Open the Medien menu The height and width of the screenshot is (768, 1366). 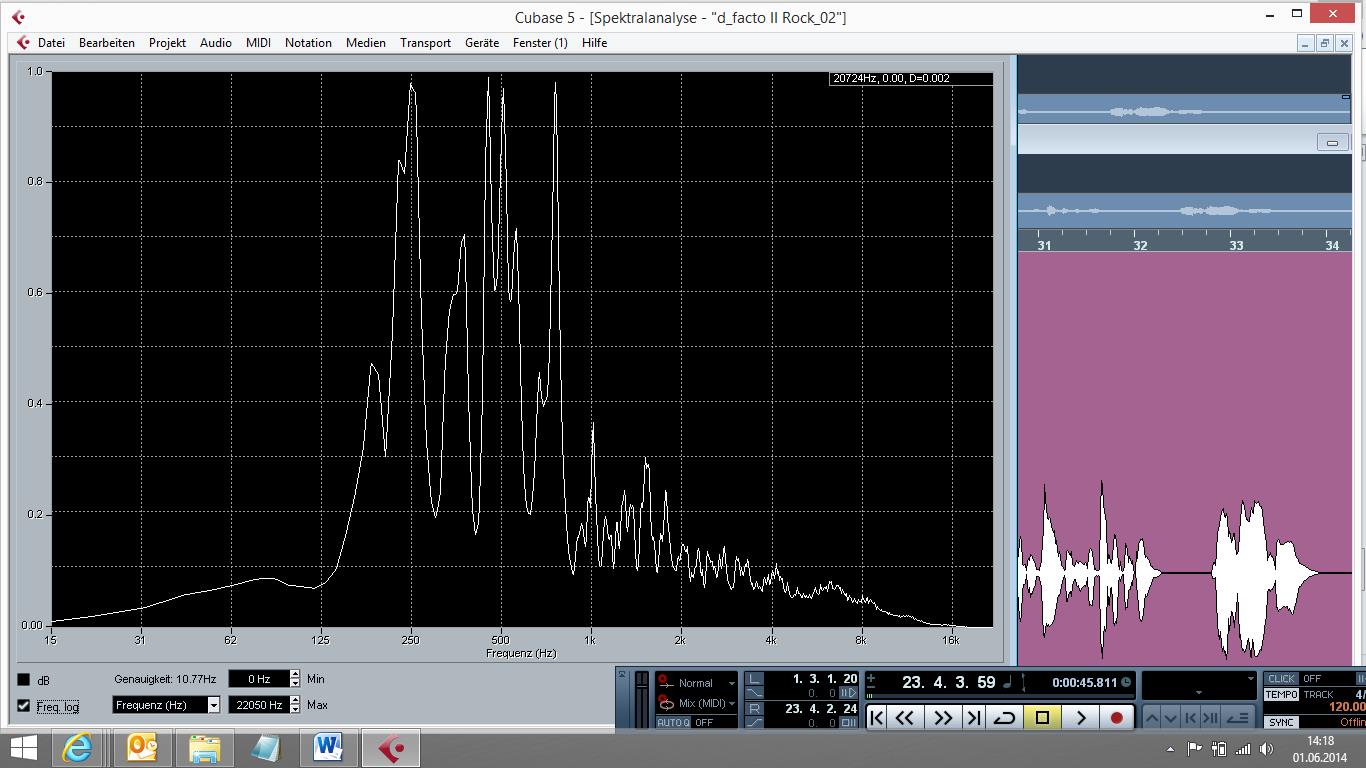pos(366,43)
